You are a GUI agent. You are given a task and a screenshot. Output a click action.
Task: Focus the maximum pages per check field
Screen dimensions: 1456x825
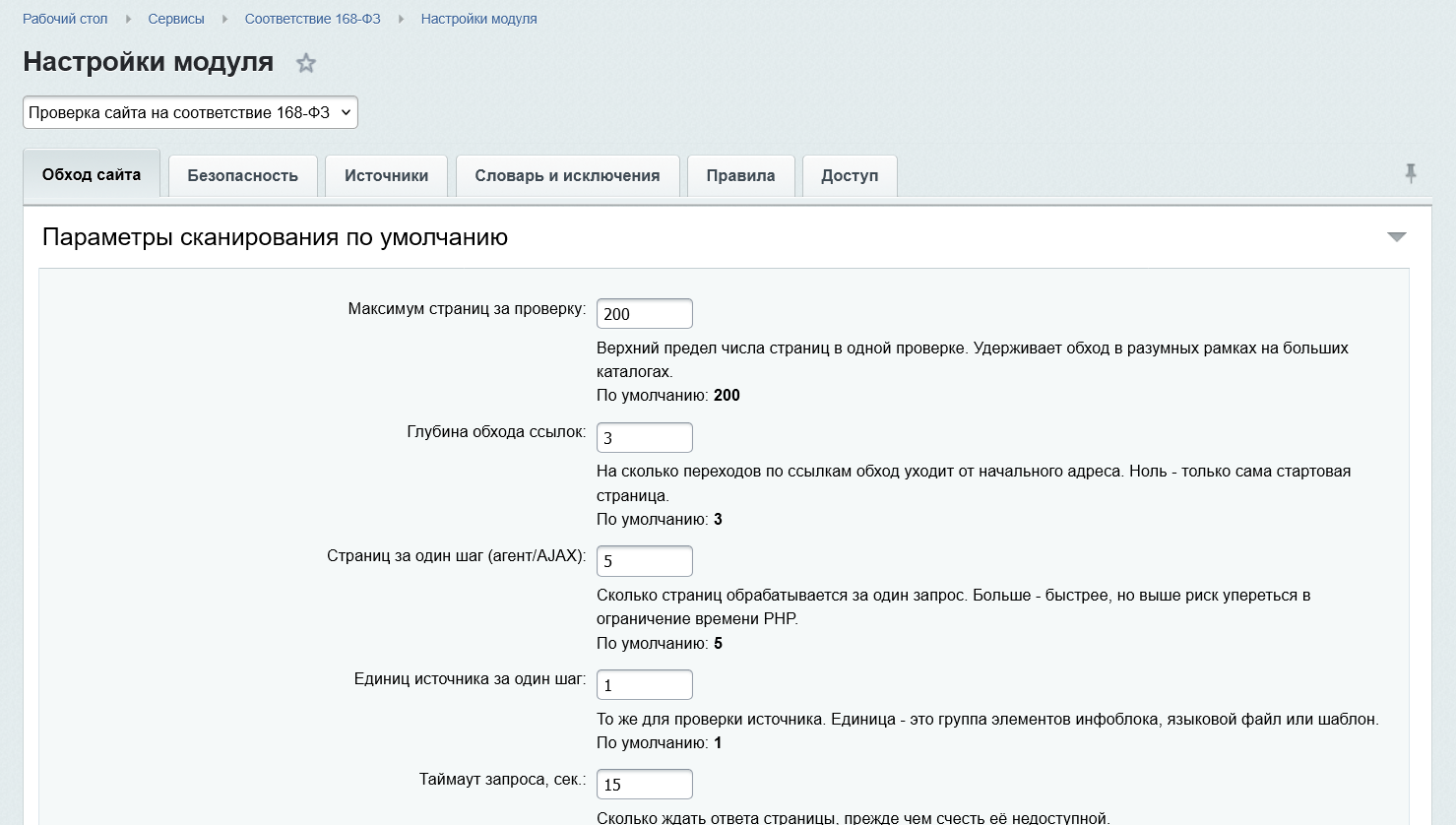tap(645, 314)
